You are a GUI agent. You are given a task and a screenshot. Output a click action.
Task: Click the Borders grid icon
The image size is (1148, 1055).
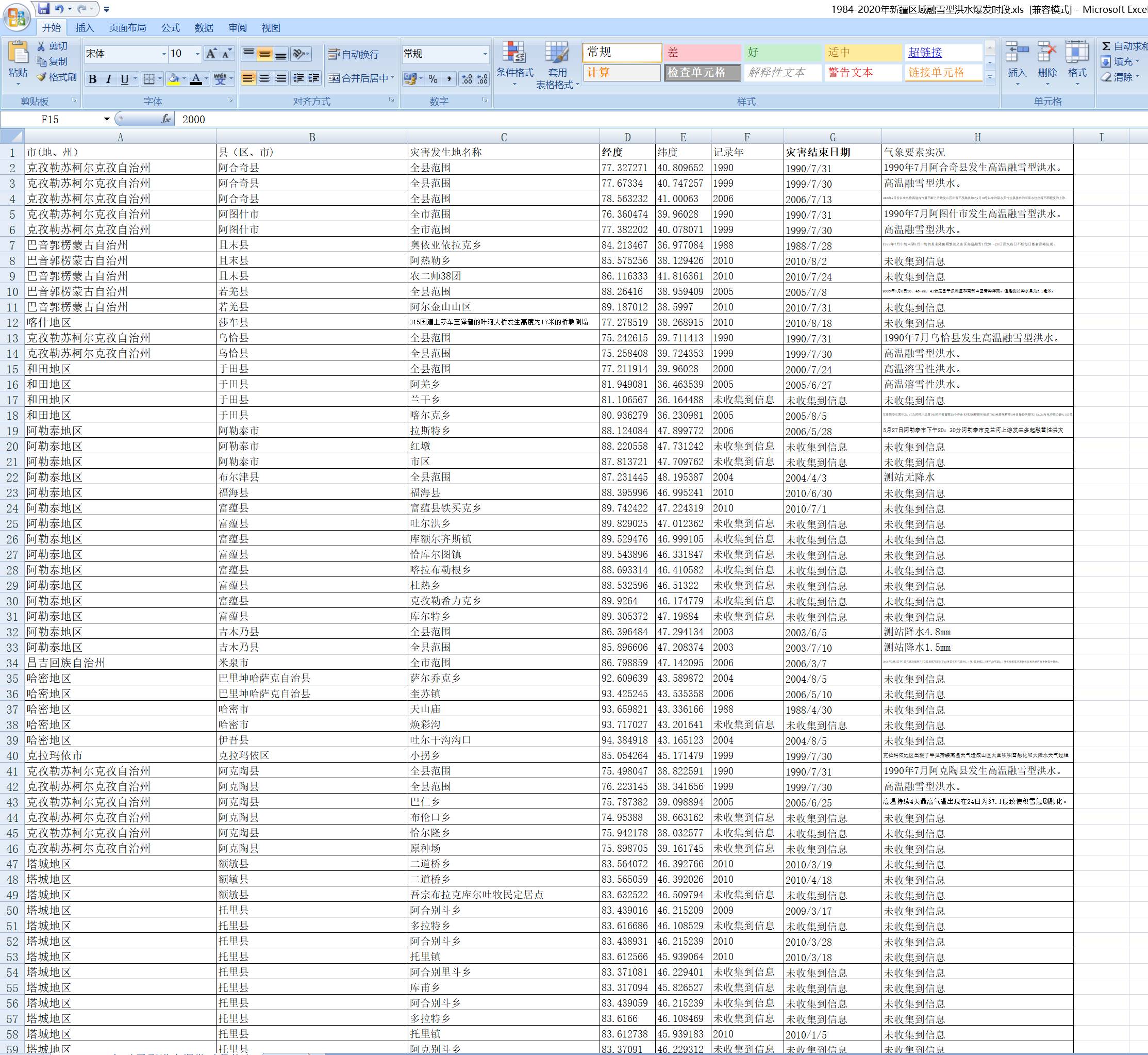coord(149,79)
